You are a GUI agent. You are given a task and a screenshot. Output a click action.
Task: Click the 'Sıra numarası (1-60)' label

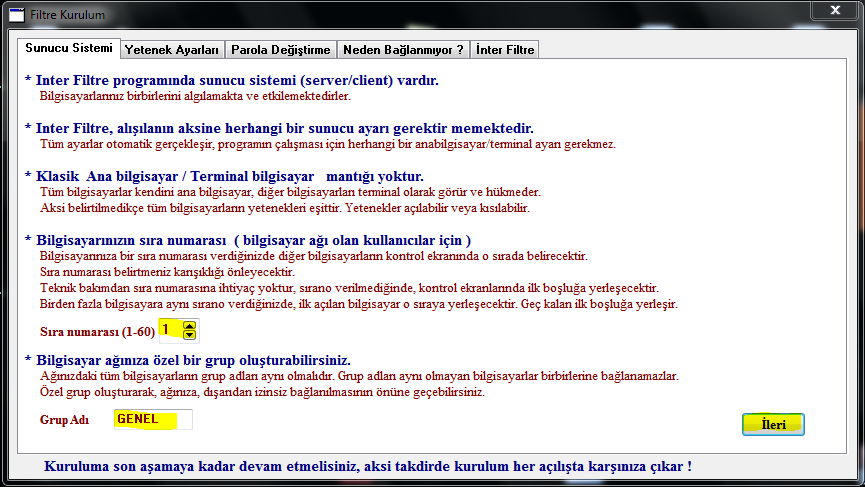pyautogui.click(x=97, y=331)
